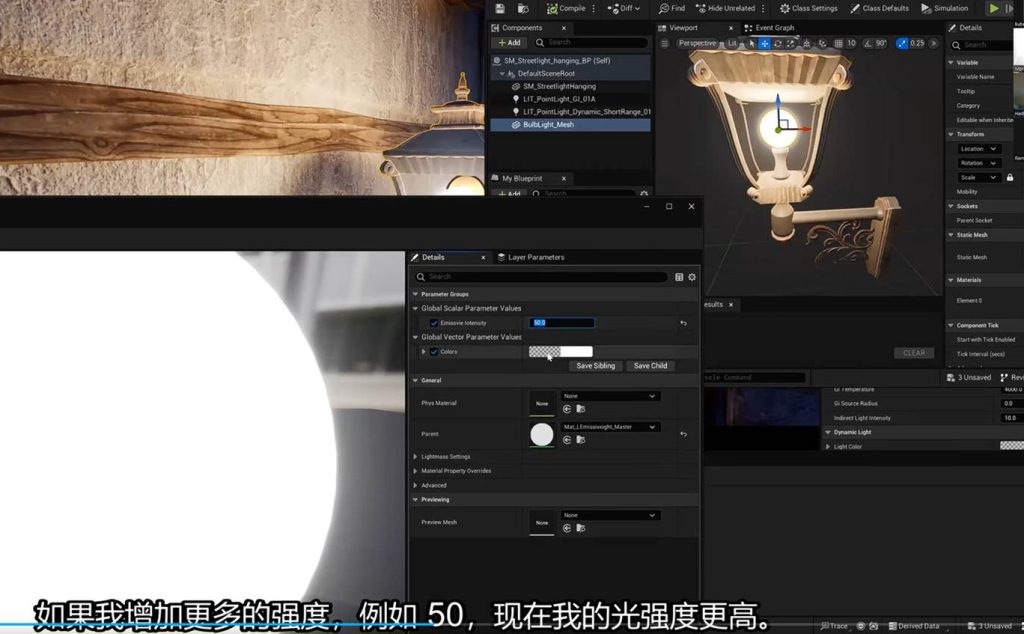Uncheck the Emissive Intensity parameter checkbox
The height and width of the screenshot is (634, 1024).
[x=433, y=323]
